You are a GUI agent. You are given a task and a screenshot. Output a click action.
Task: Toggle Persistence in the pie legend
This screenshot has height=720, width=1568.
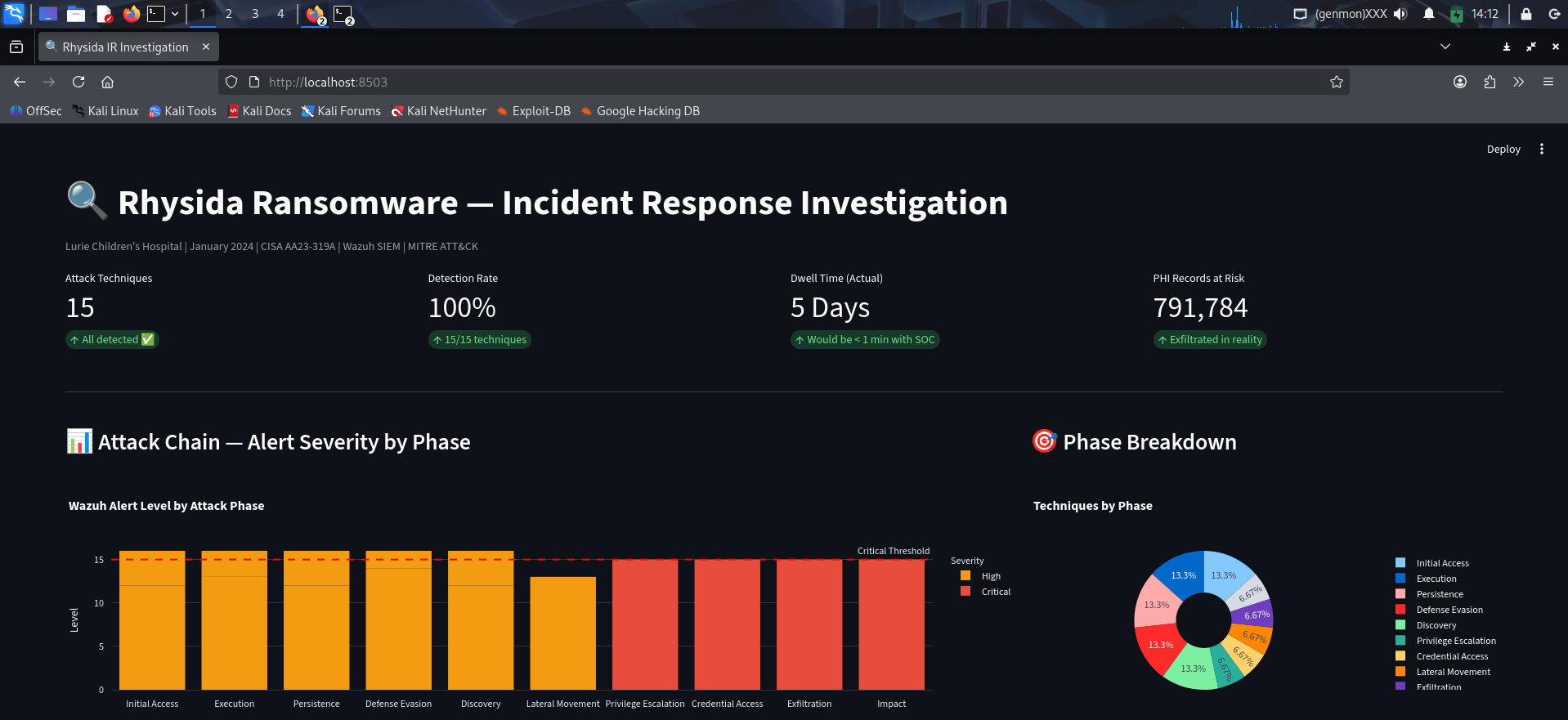tap(1429, 594)
